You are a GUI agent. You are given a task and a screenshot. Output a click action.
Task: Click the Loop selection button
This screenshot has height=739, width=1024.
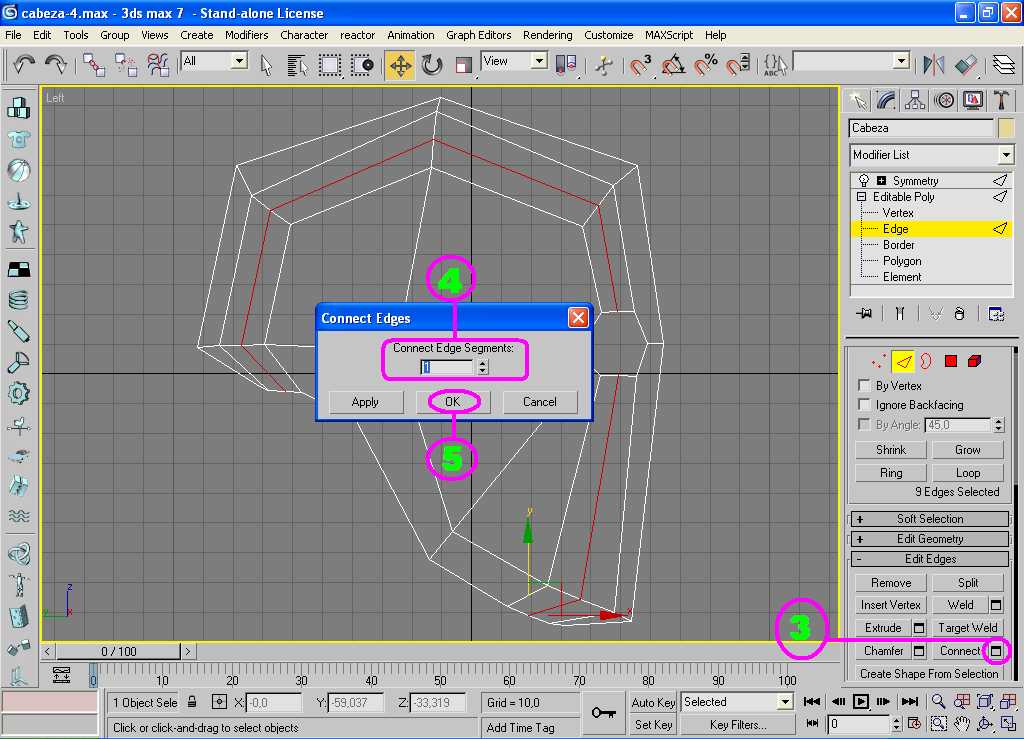pyautogui.click(x=967, y=473)
